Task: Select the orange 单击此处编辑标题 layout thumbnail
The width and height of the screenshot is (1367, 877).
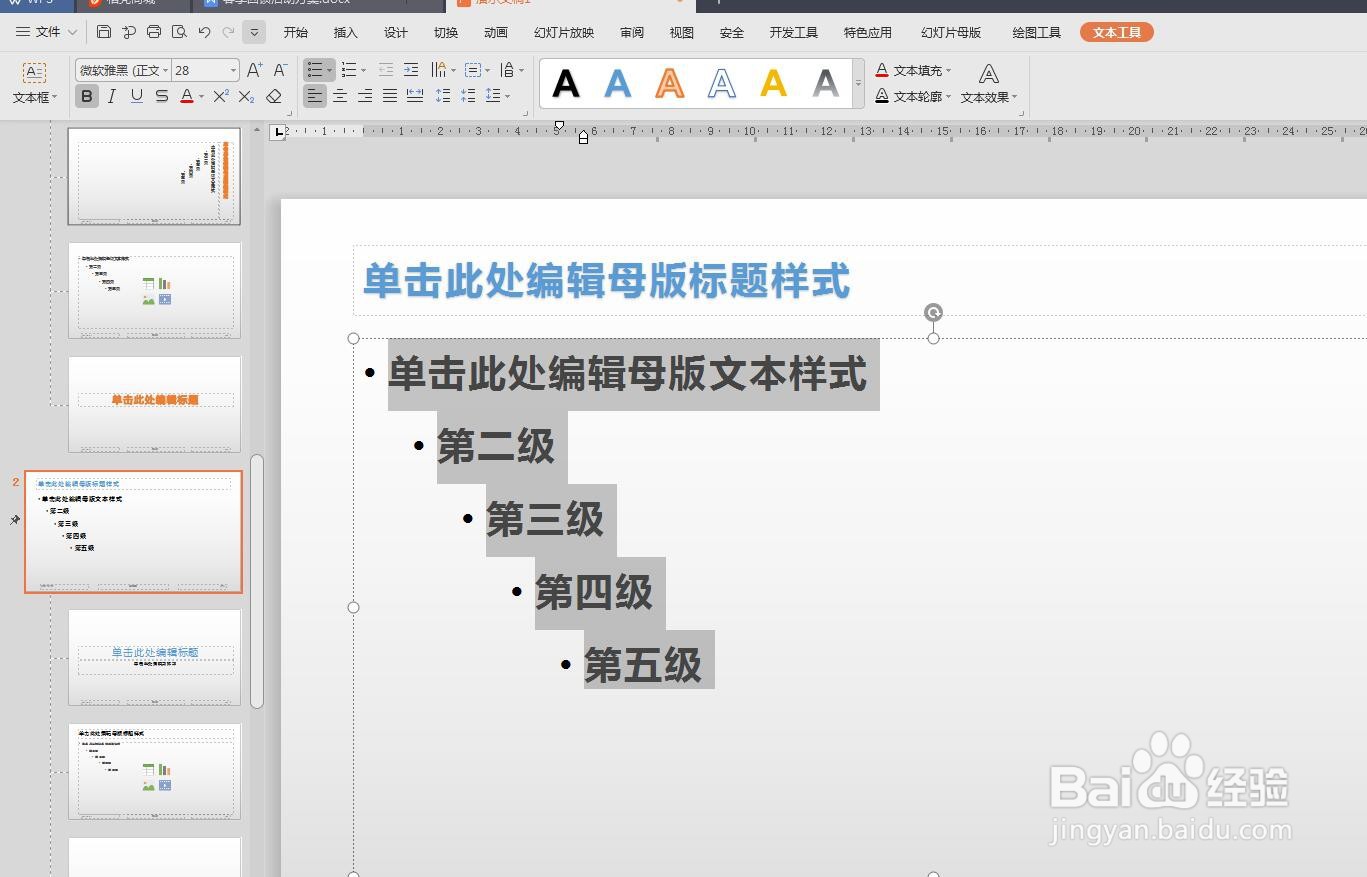Action: point(155,403)
